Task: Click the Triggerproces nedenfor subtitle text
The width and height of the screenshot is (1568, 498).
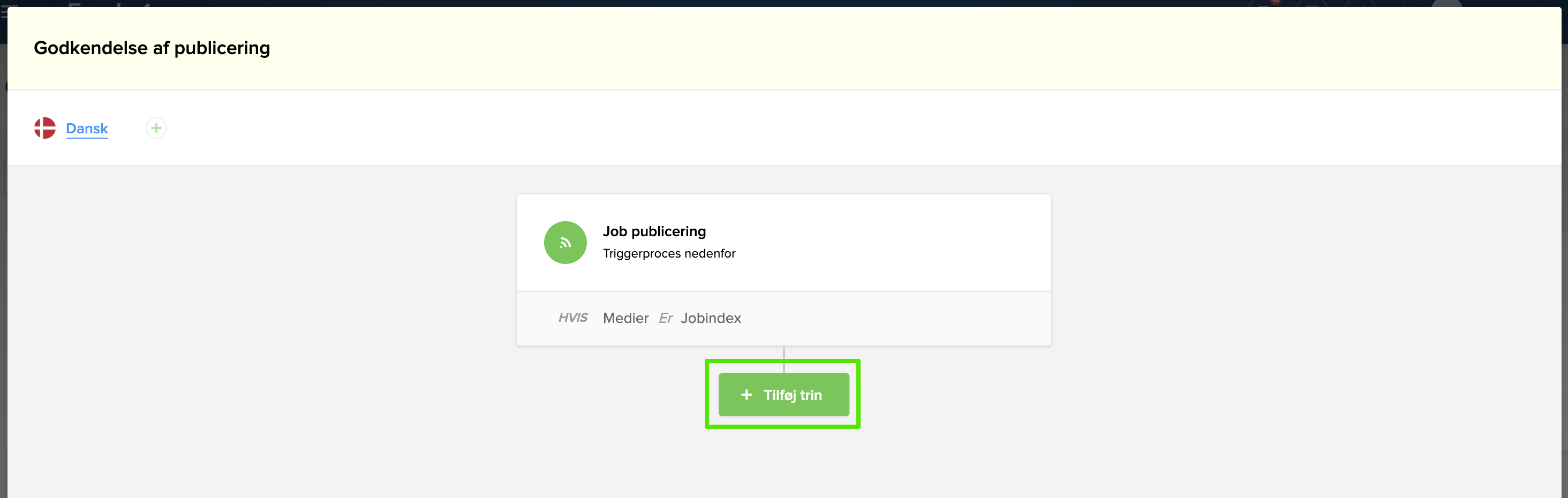Action: point(668,253)
